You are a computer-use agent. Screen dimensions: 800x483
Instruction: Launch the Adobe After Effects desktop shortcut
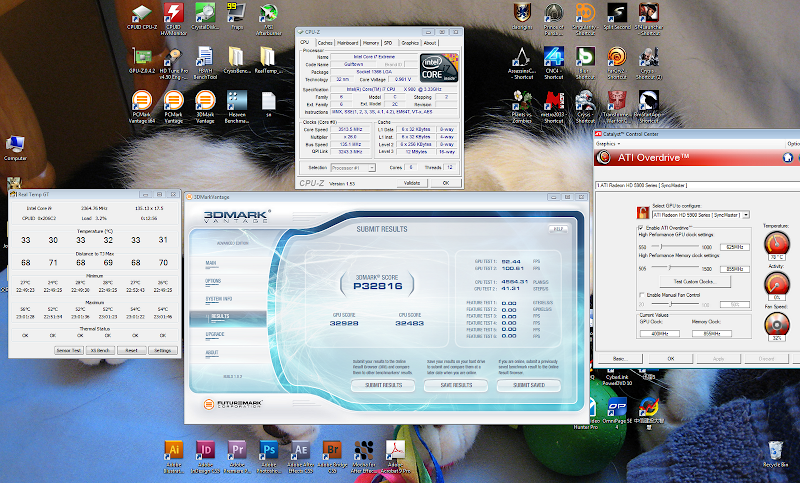[300, 456]
